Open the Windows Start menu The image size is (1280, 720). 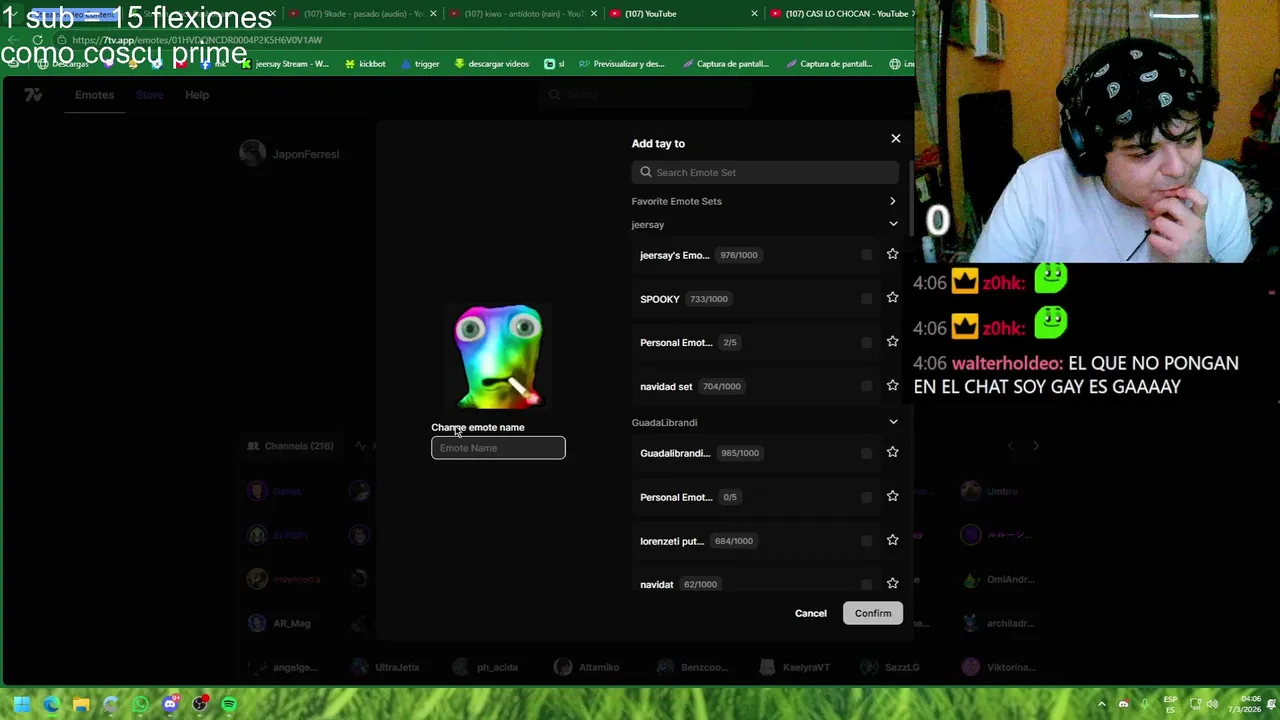[22, 704]
